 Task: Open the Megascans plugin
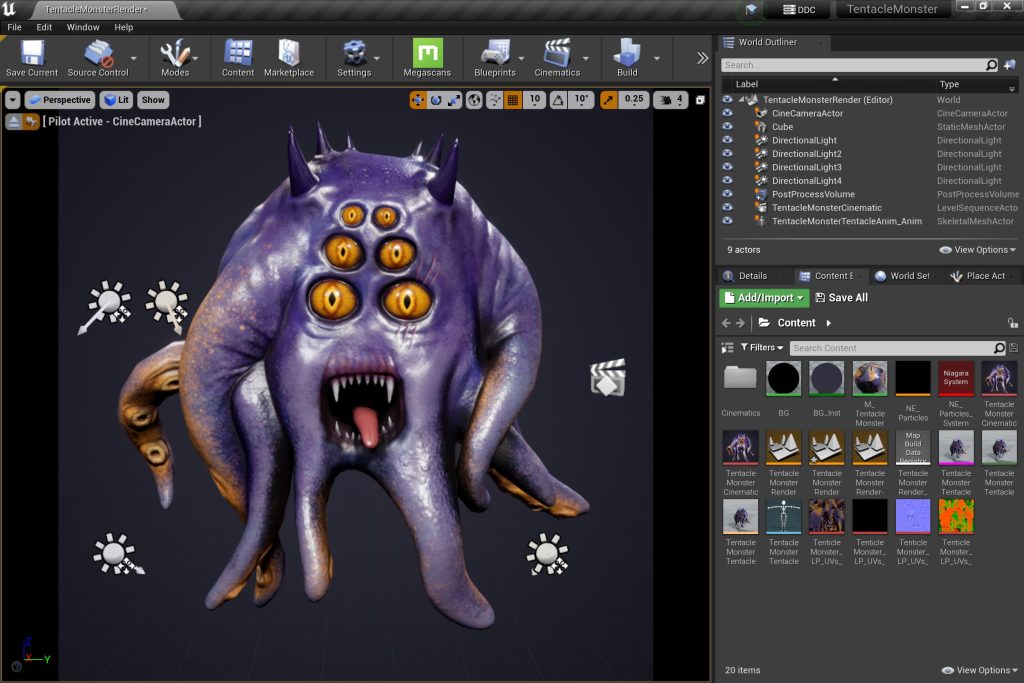point(427,58)
